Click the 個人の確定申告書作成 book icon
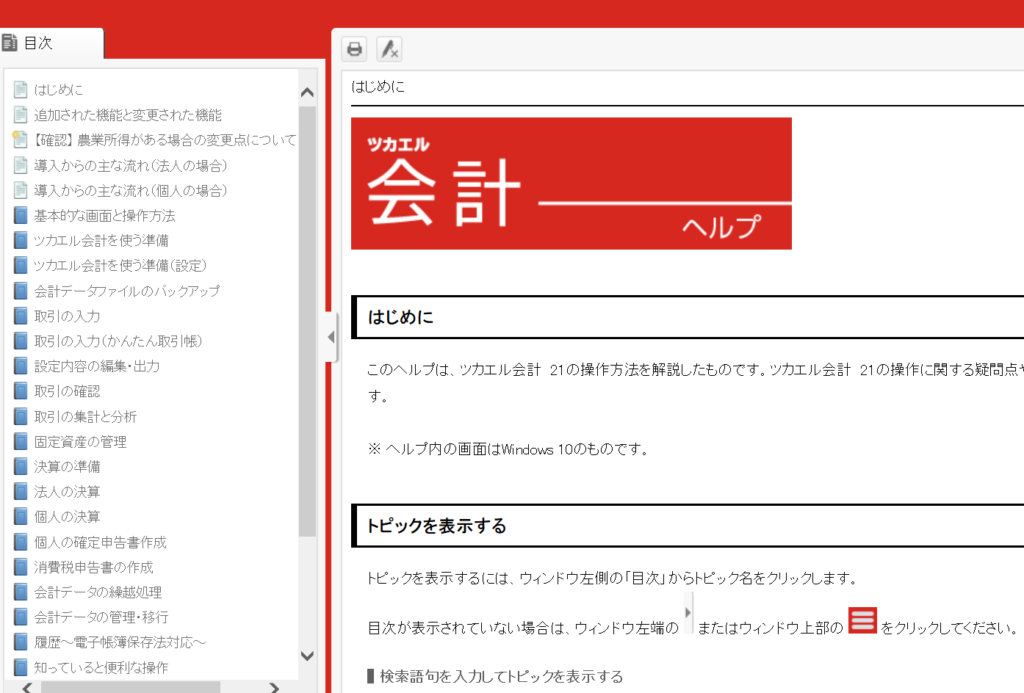Viewport: 1024px width, 693px height. click(x=21, y=542)
